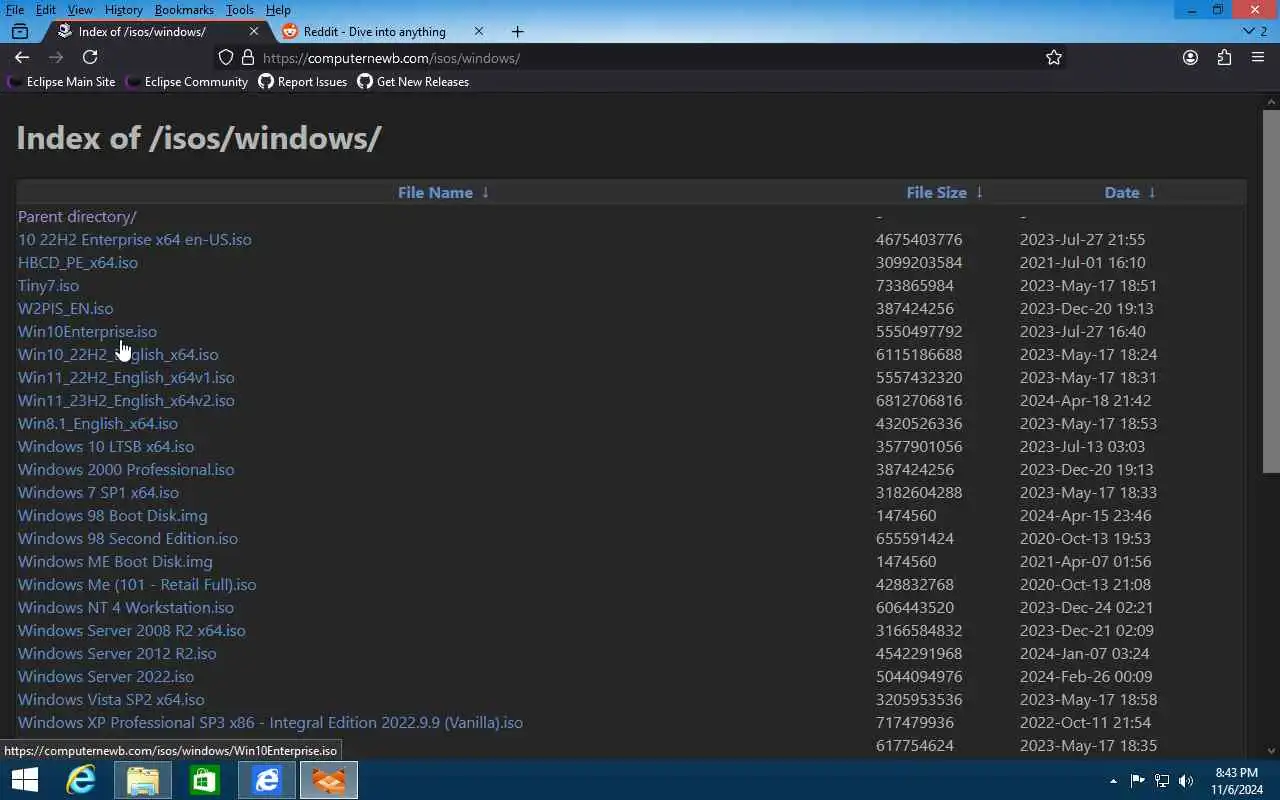
Task: Click the URL address bar
Action: pyautogui.click(x=640, y=58)
